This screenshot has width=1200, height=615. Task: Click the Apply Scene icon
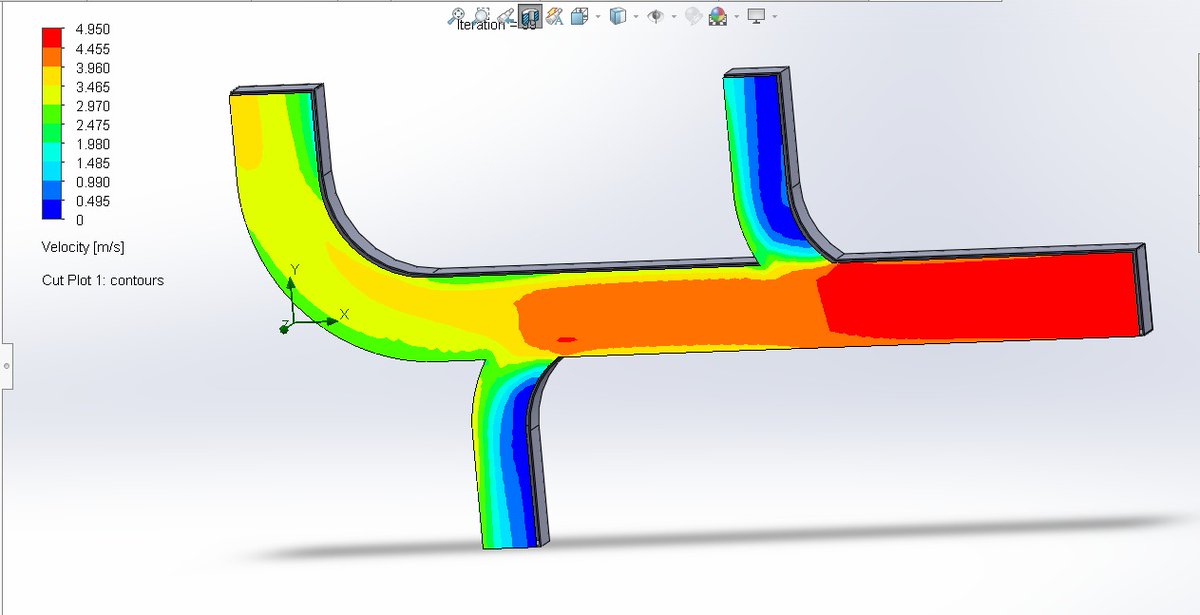pyautogui.click(x=718, y=16)
